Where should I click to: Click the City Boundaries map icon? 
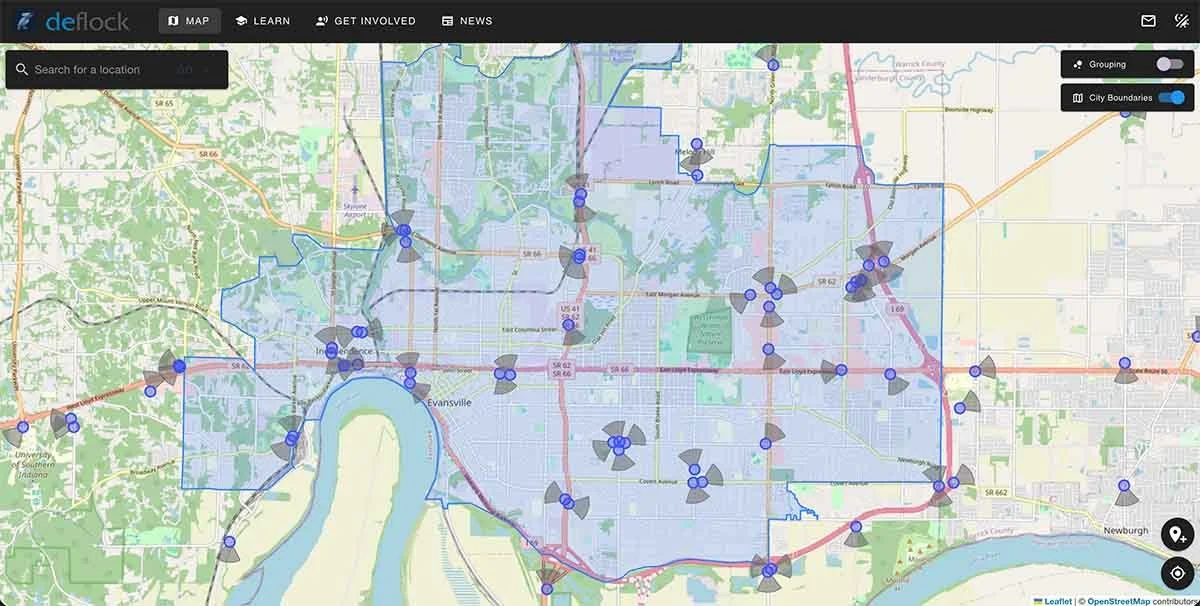click(x=1078, y=97)
